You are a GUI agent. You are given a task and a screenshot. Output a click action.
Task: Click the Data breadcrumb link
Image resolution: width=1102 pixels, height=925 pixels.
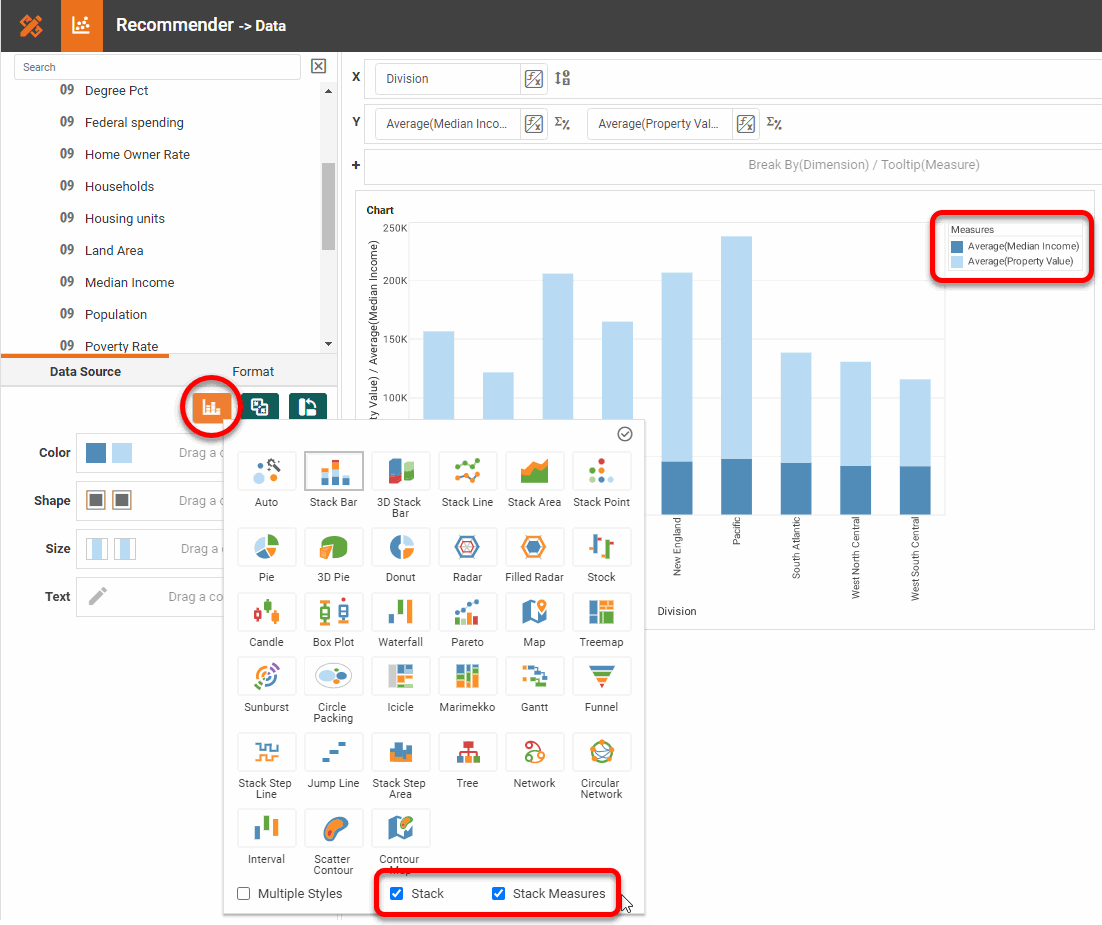(270, 26)
